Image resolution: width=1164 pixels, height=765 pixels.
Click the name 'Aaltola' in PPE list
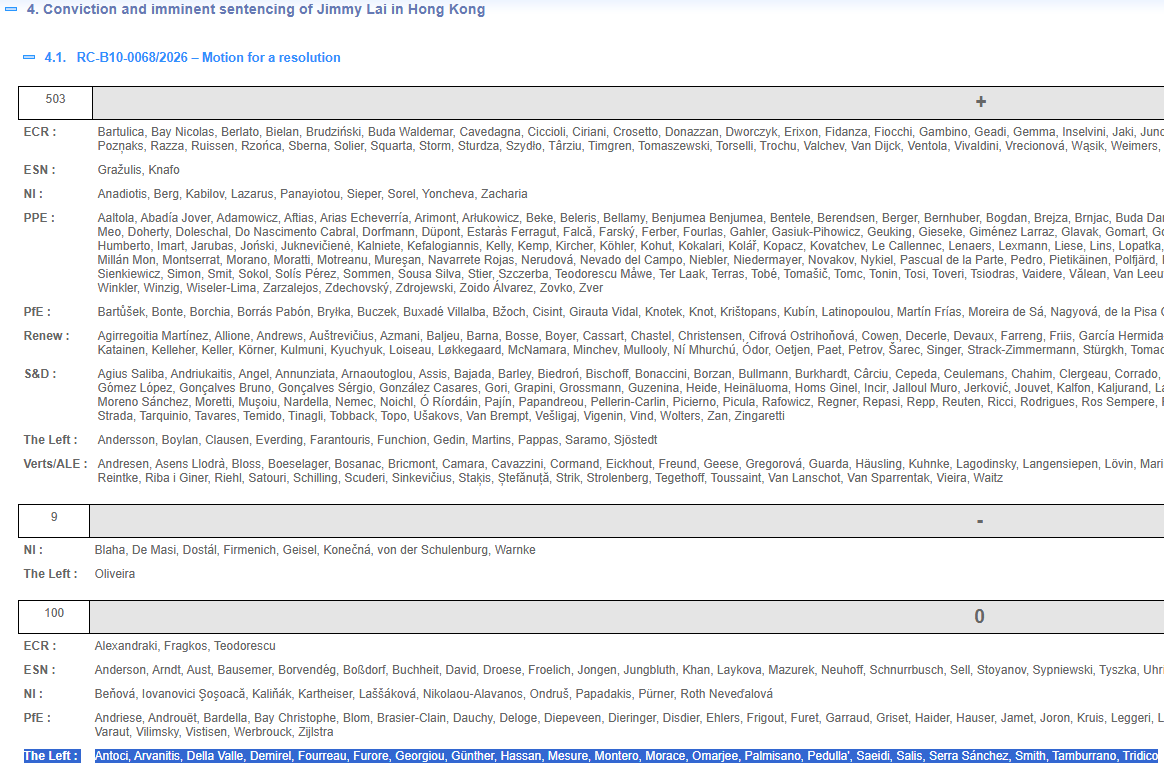[116, 218]
